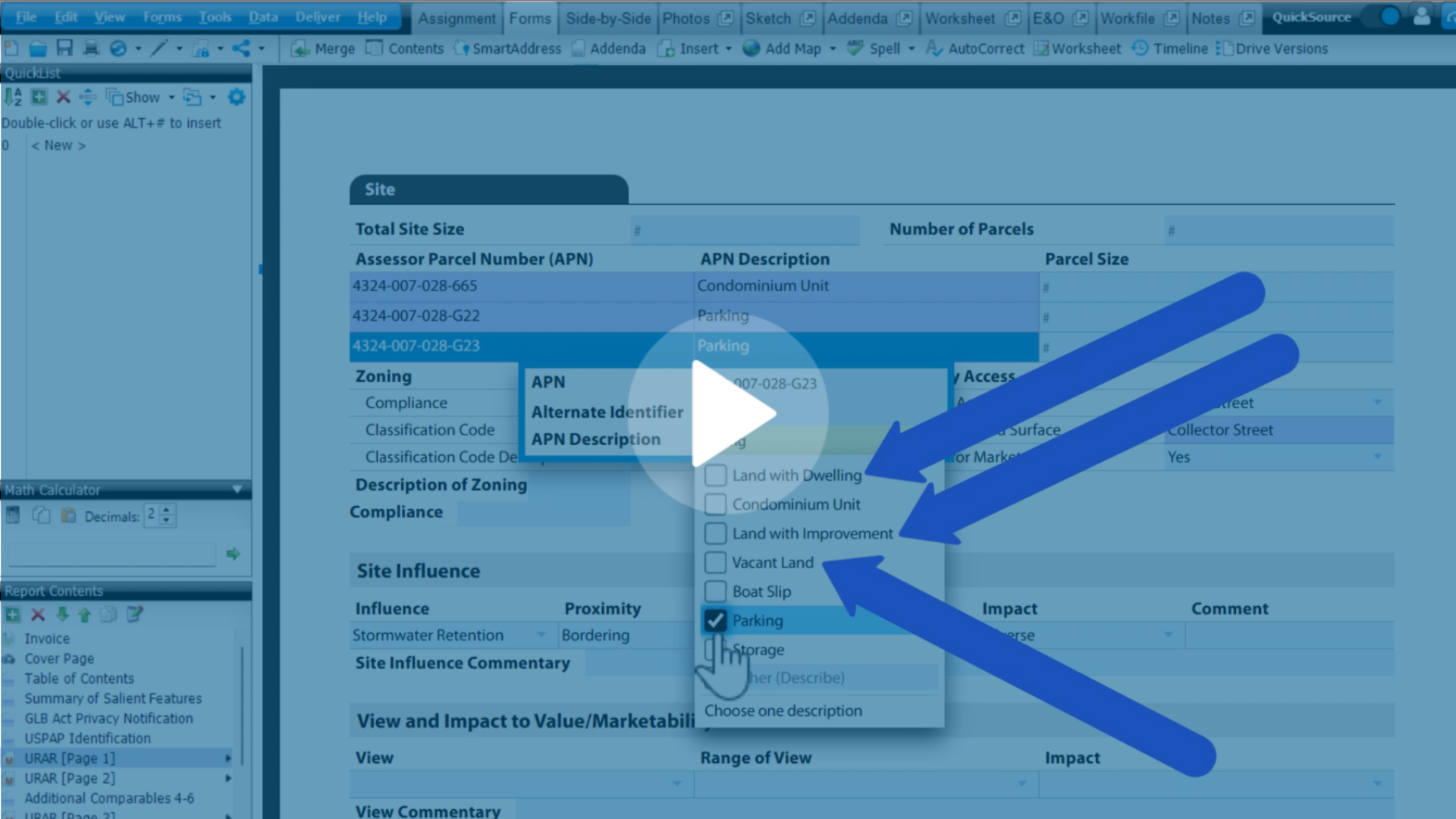The height and width of the screenshot is (819, 1456).
Task: Click the Addenda toolbar button
Action: pyautogui.click(x=608, y=49)
